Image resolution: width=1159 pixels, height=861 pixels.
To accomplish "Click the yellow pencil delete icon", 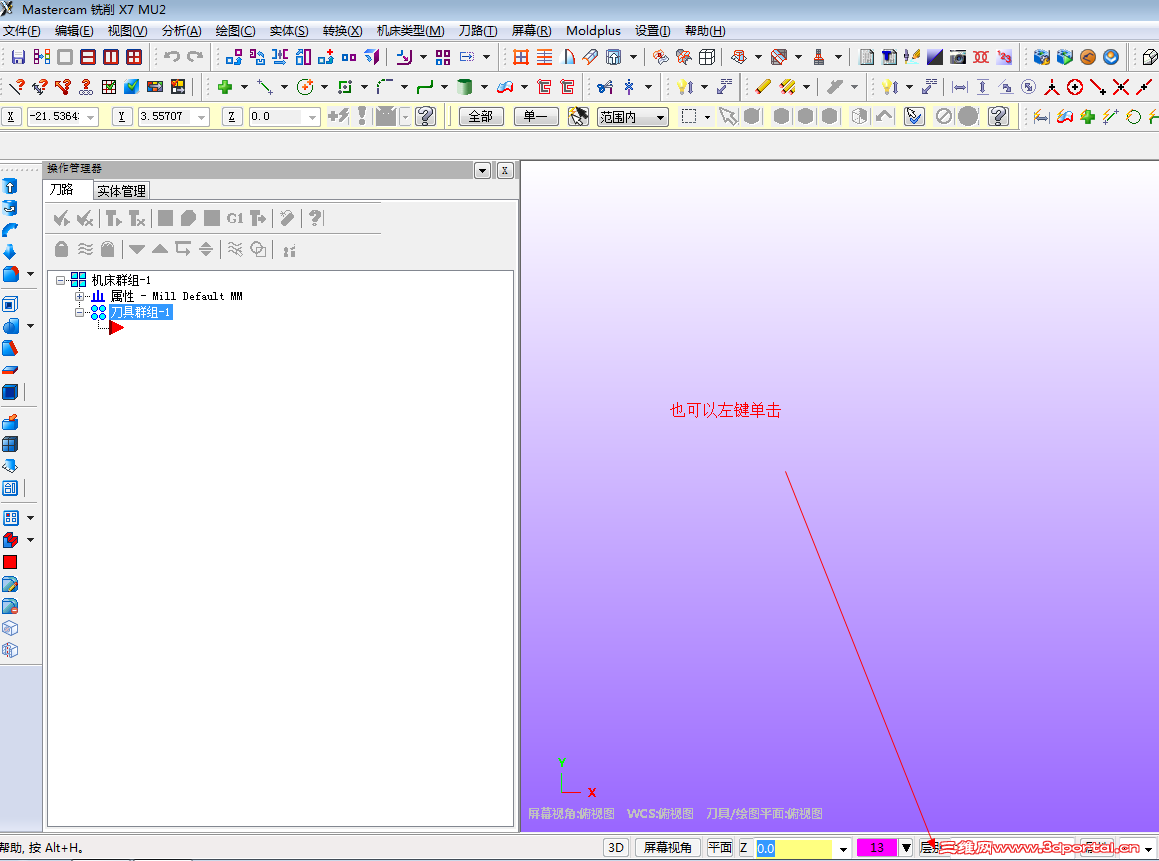I will pos(764,87).
